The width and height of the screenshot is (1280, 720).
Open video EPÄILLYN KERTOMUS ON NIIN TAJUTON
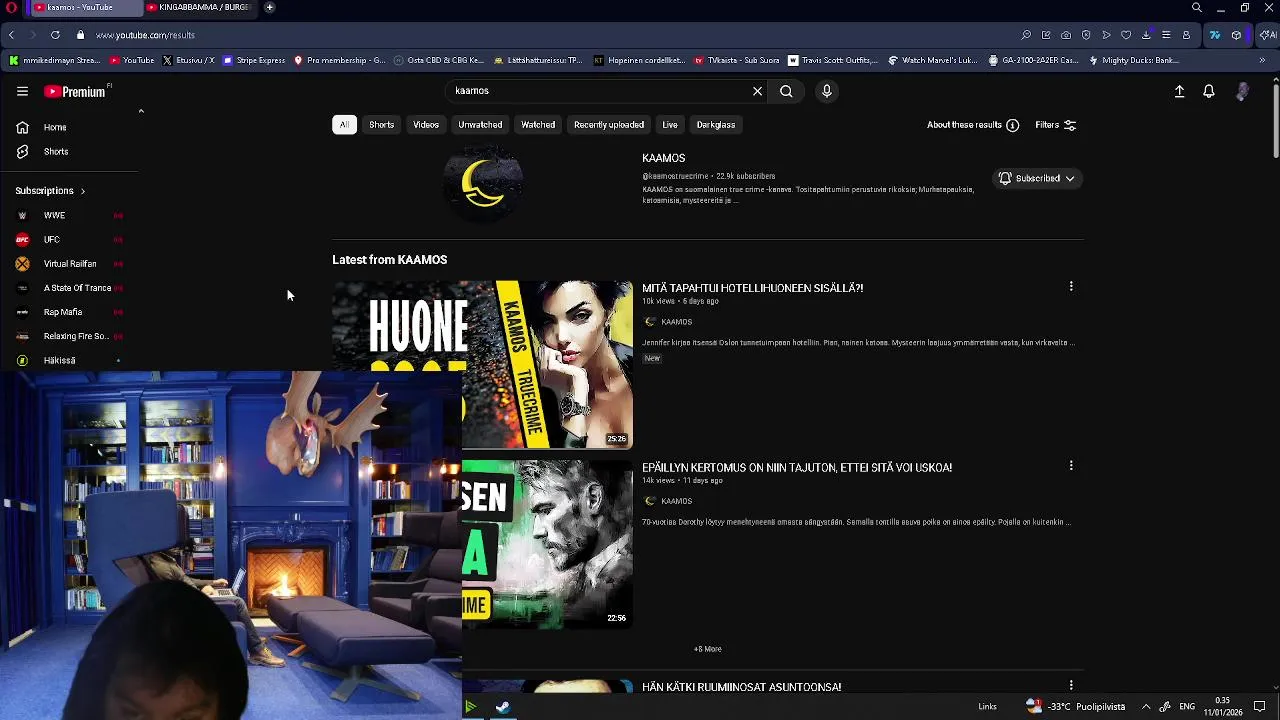[796, 467]
